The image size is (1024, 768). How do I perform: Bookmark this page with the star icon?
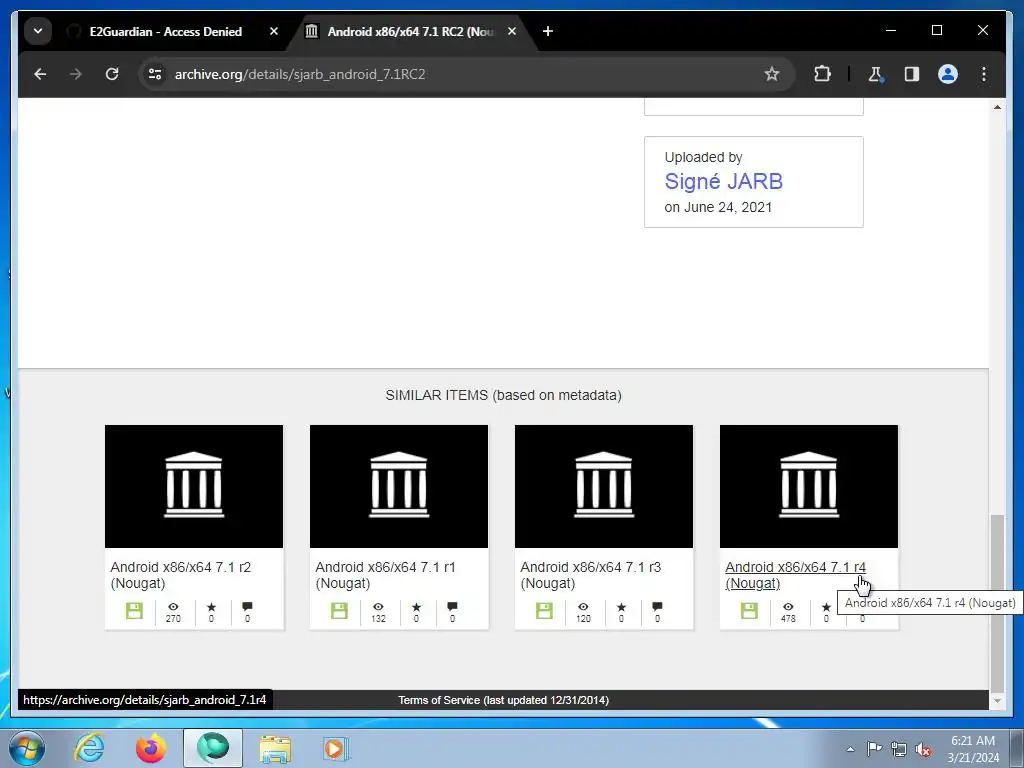click(772, 74)
